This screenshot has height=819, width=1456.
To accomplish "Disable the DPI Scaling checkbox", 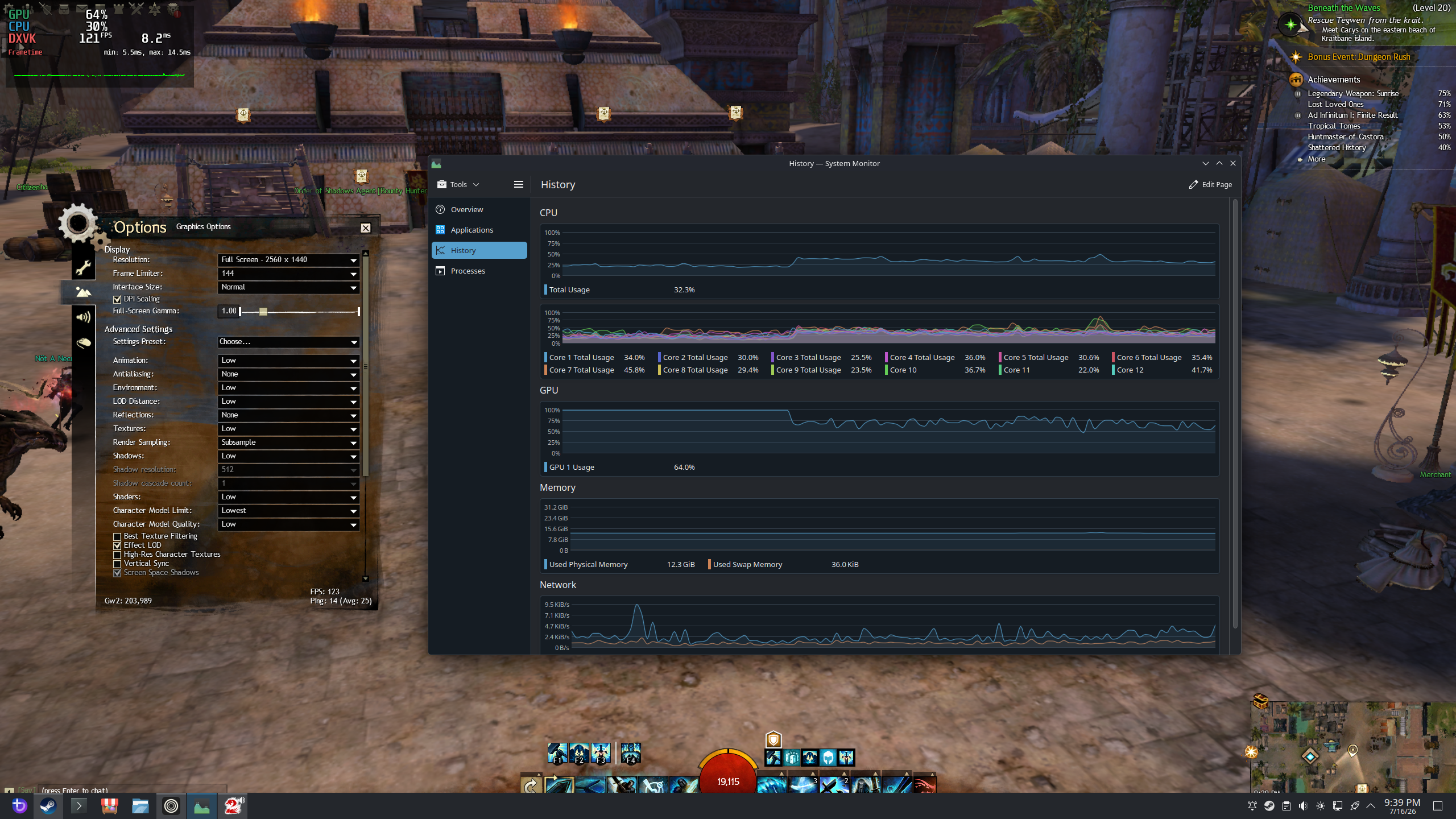I will click(117, 299).
